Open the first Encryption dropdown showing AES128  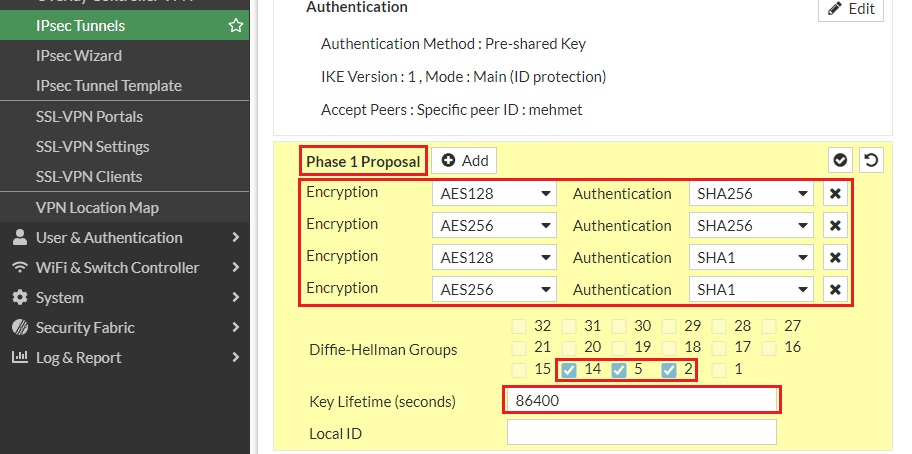pyautogui.click(x=494, y=194)
